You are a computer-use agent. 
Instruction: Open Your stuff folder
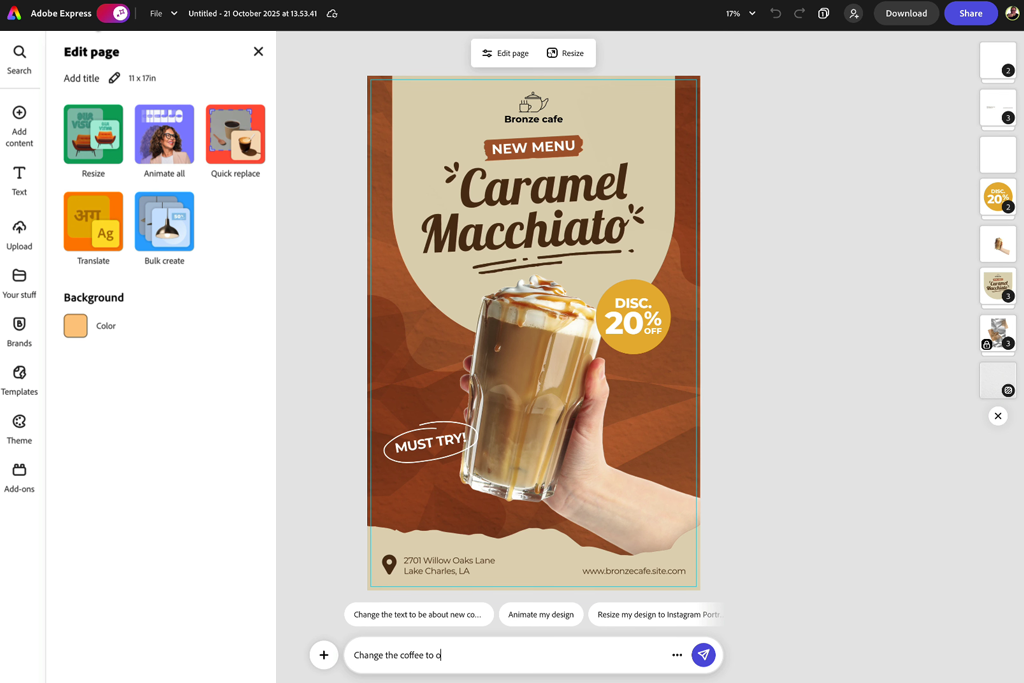pos(19,283)
